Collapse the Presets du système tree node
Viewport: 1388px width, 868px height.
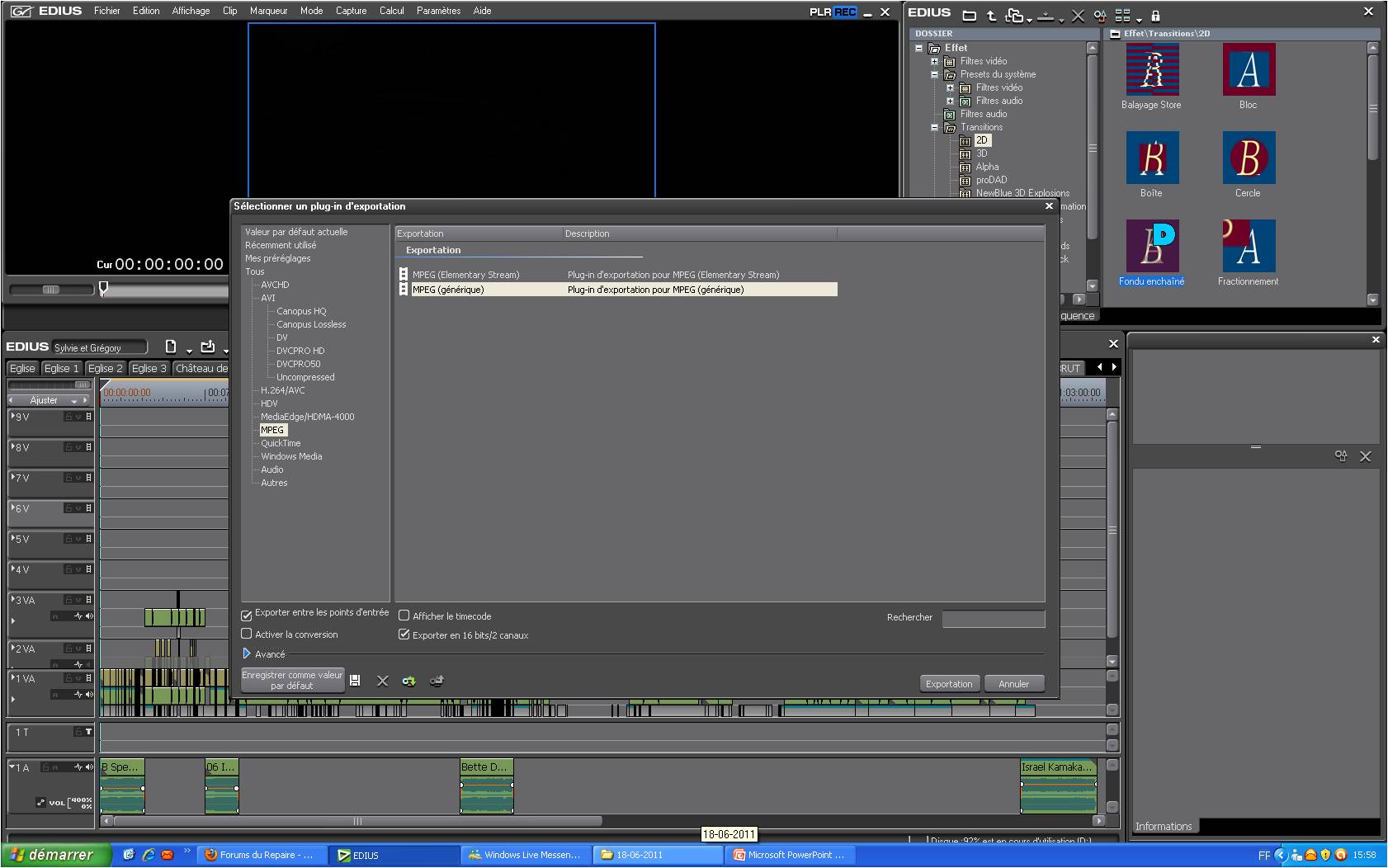(x=934, y=75)
